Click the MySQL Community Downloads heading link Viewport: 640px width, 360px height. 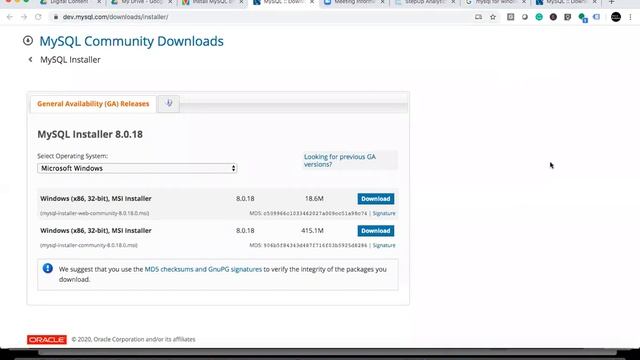tap(131, 41)
